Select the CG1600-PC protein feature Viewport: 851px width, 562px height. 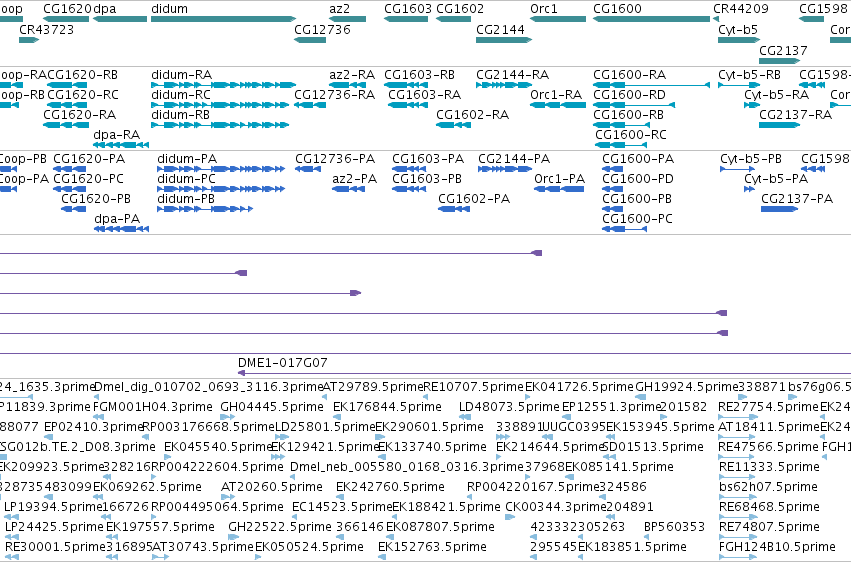click(624, 229)
